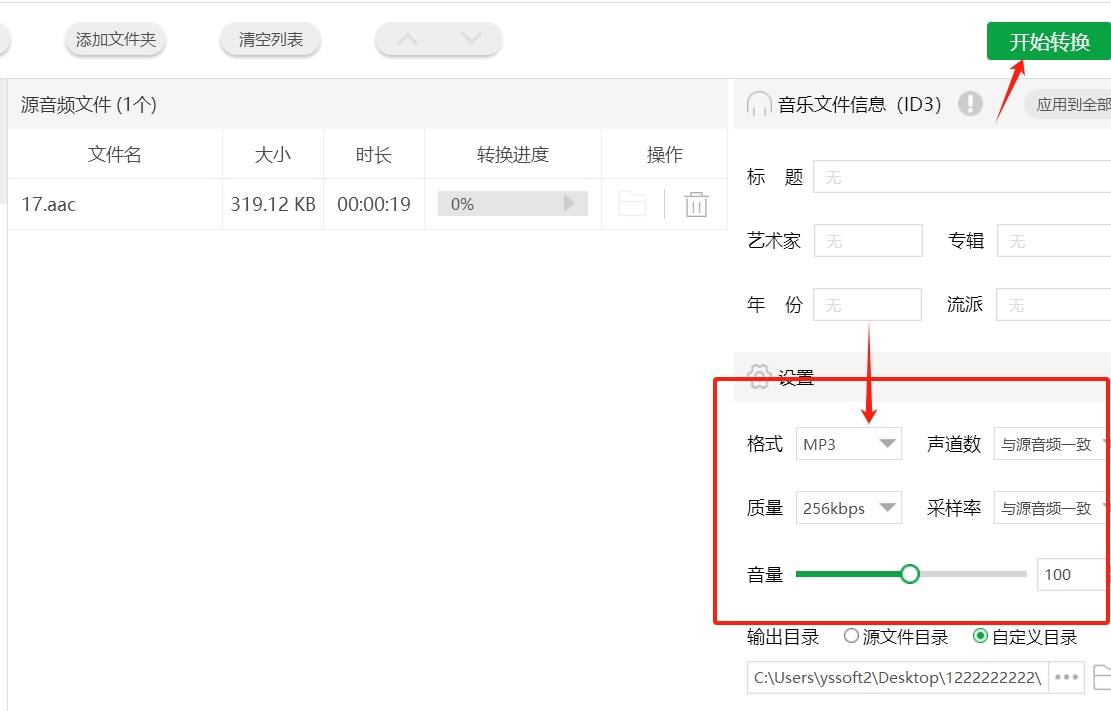
Task: Select the 源文件目录 radio button
Action: point(852,636)
